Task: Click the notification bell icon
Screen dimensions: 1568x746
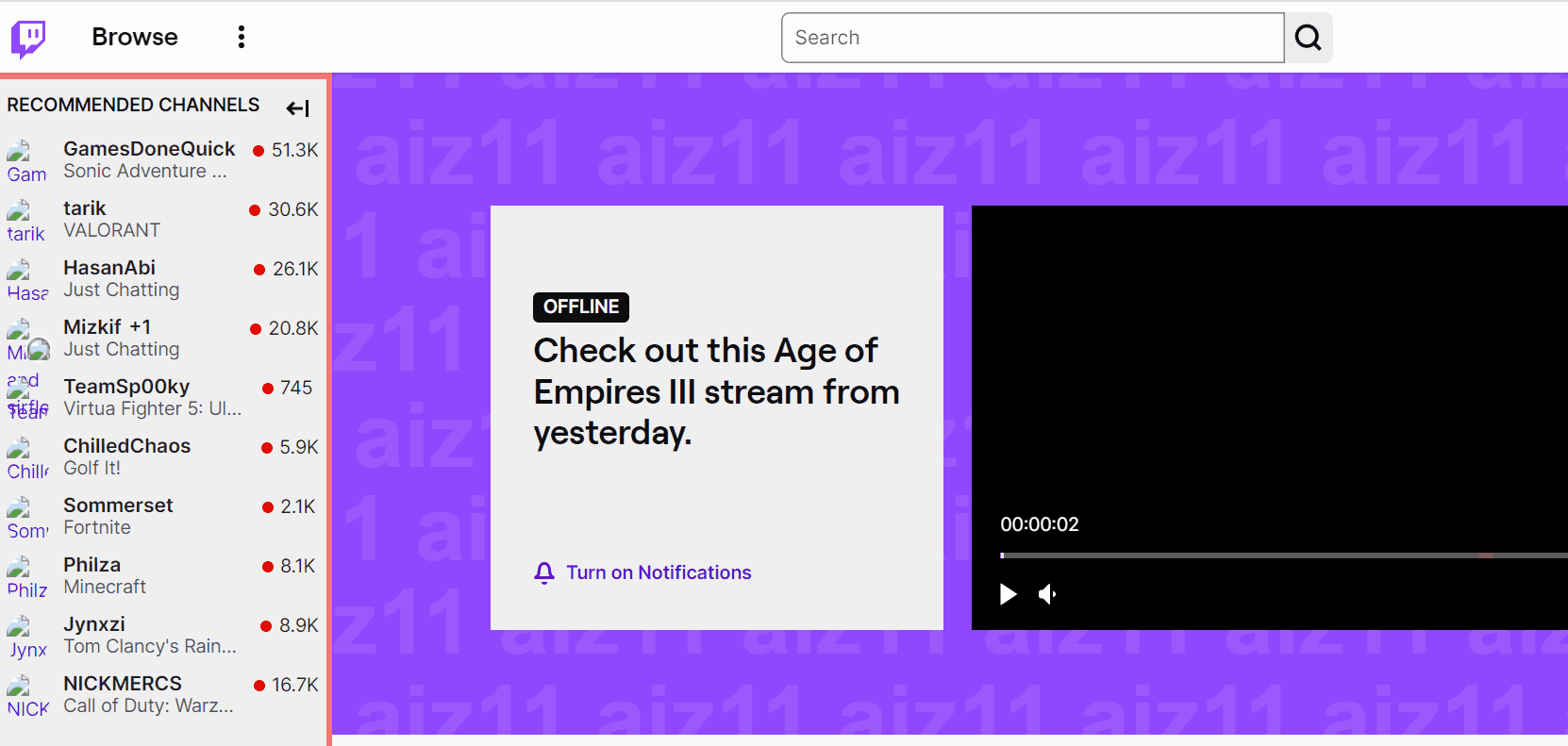Action: point(544,572)
